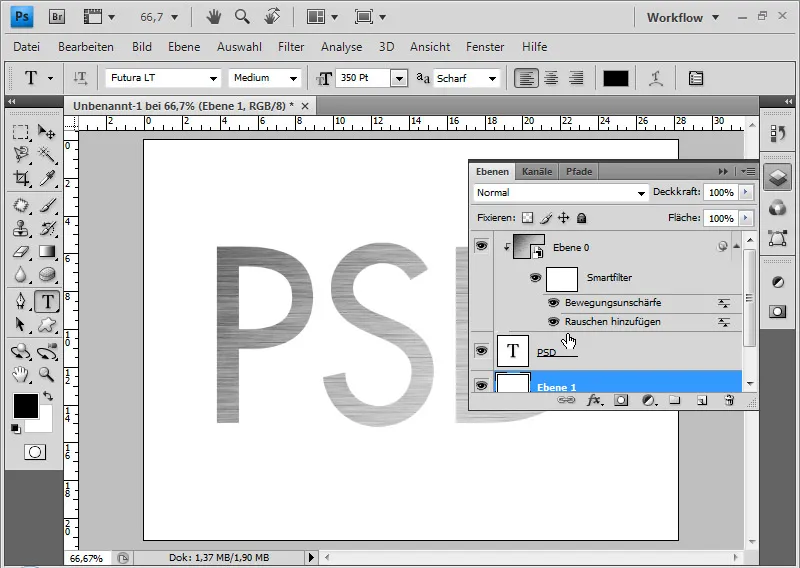Open the Ebene menu
Image resolution: width=800 pixels, height=568 pixels.
point(184,47)
